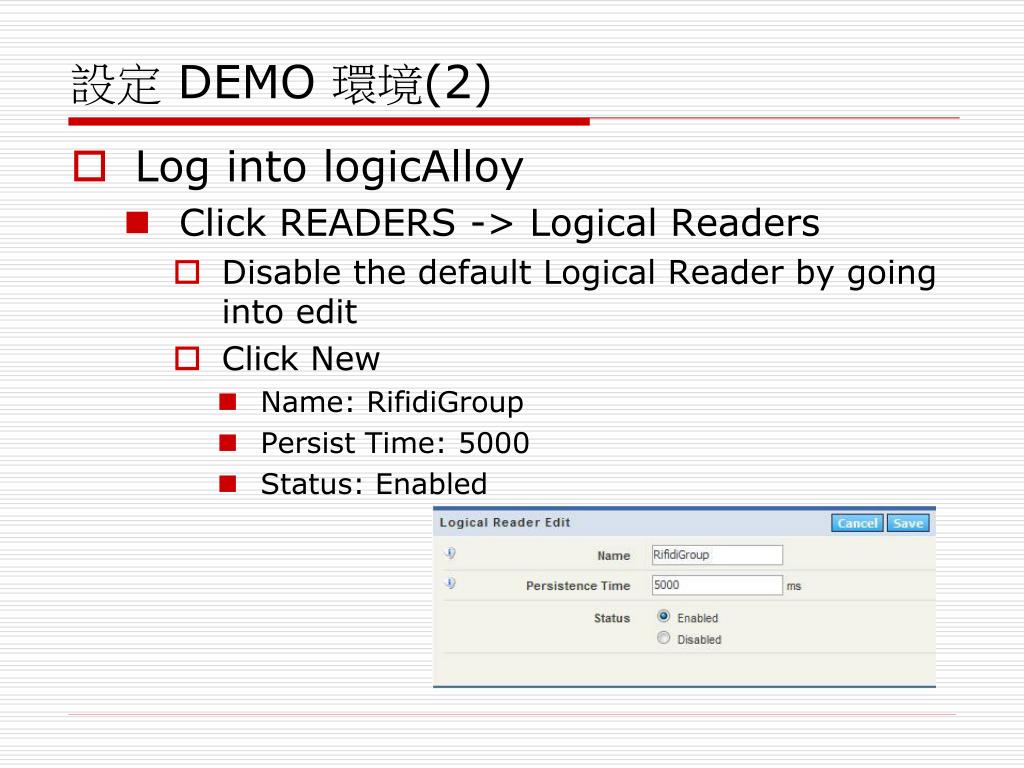
Task: Select the Disabled status radio button
Action: (x=664, y=638)
